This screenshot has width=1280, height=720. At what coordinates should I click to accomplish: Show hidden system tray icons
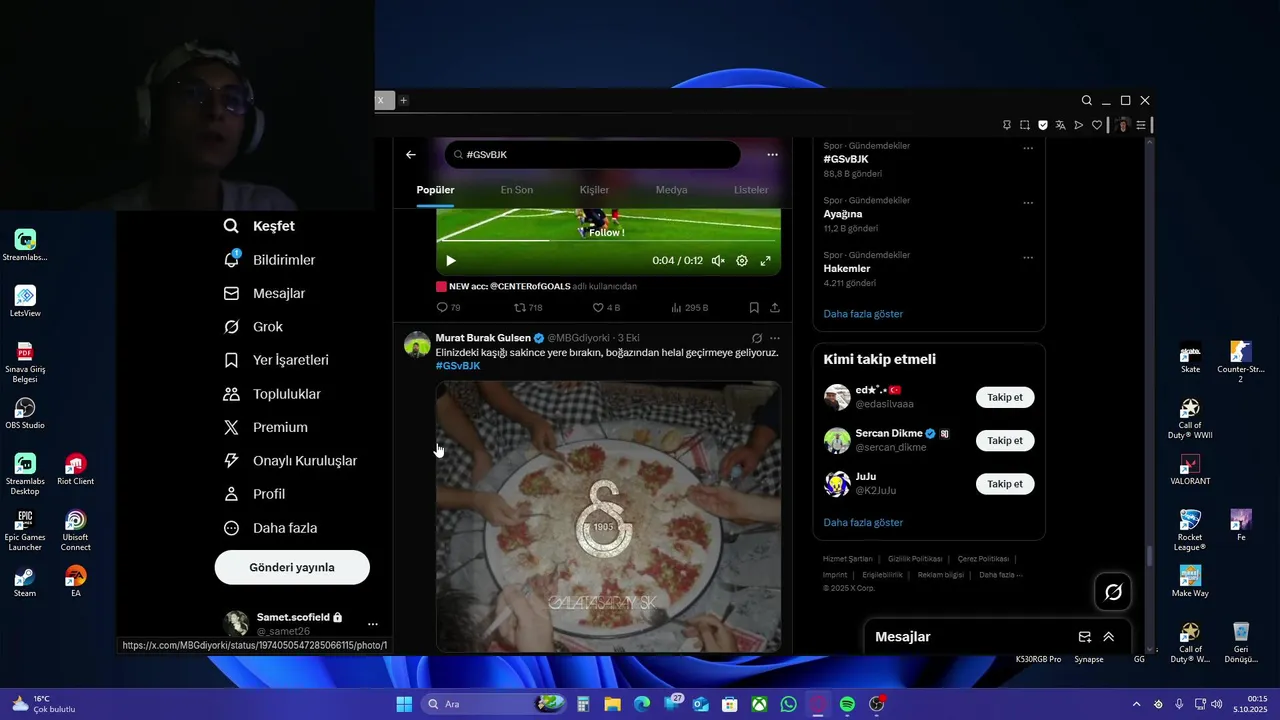[x=1136, y=704]
